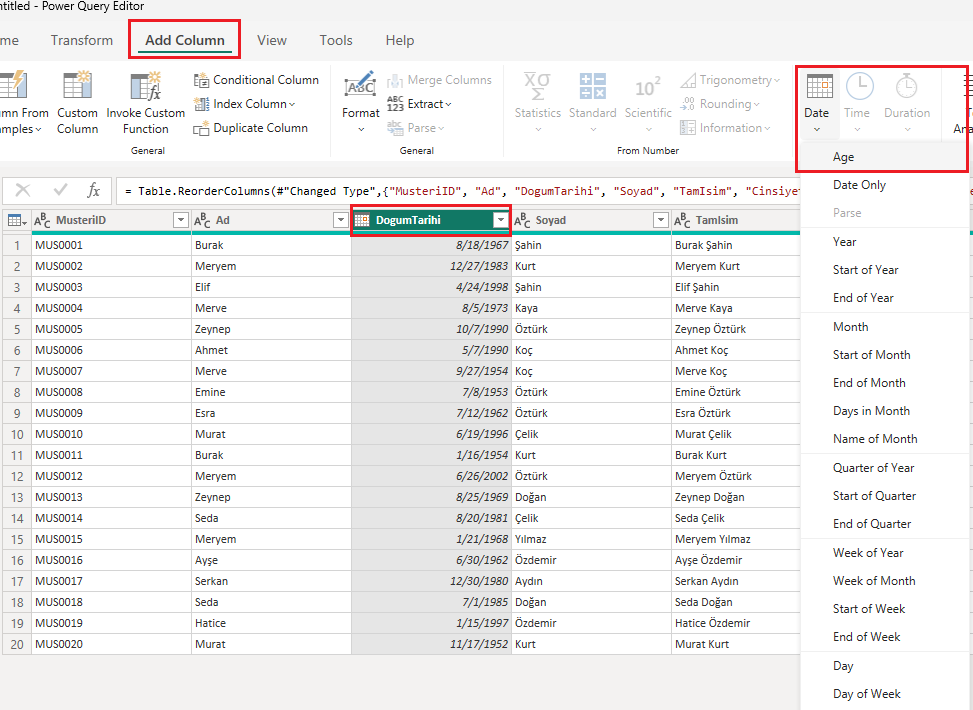Click the Duration stopwatch icon
973x710 pixels.
[906, 86]
